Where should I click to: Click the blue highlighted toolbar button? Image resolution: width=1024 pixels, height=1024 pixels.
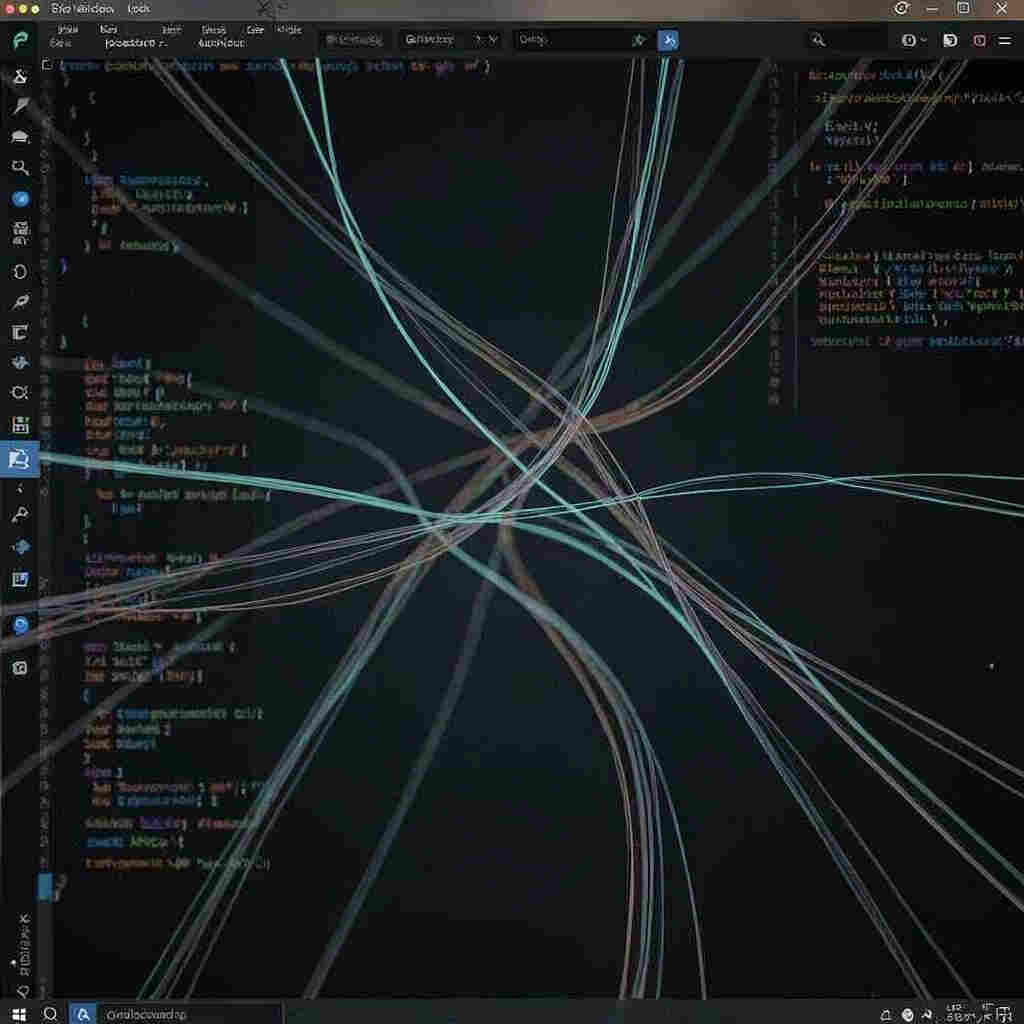[667, 40]
